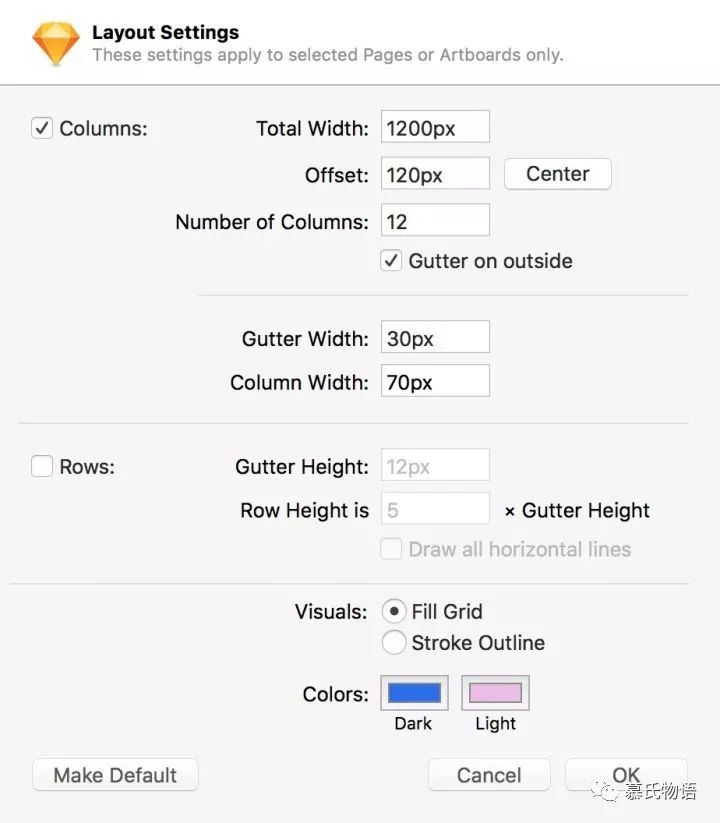Open the Light color swatch

click(495, 693)
